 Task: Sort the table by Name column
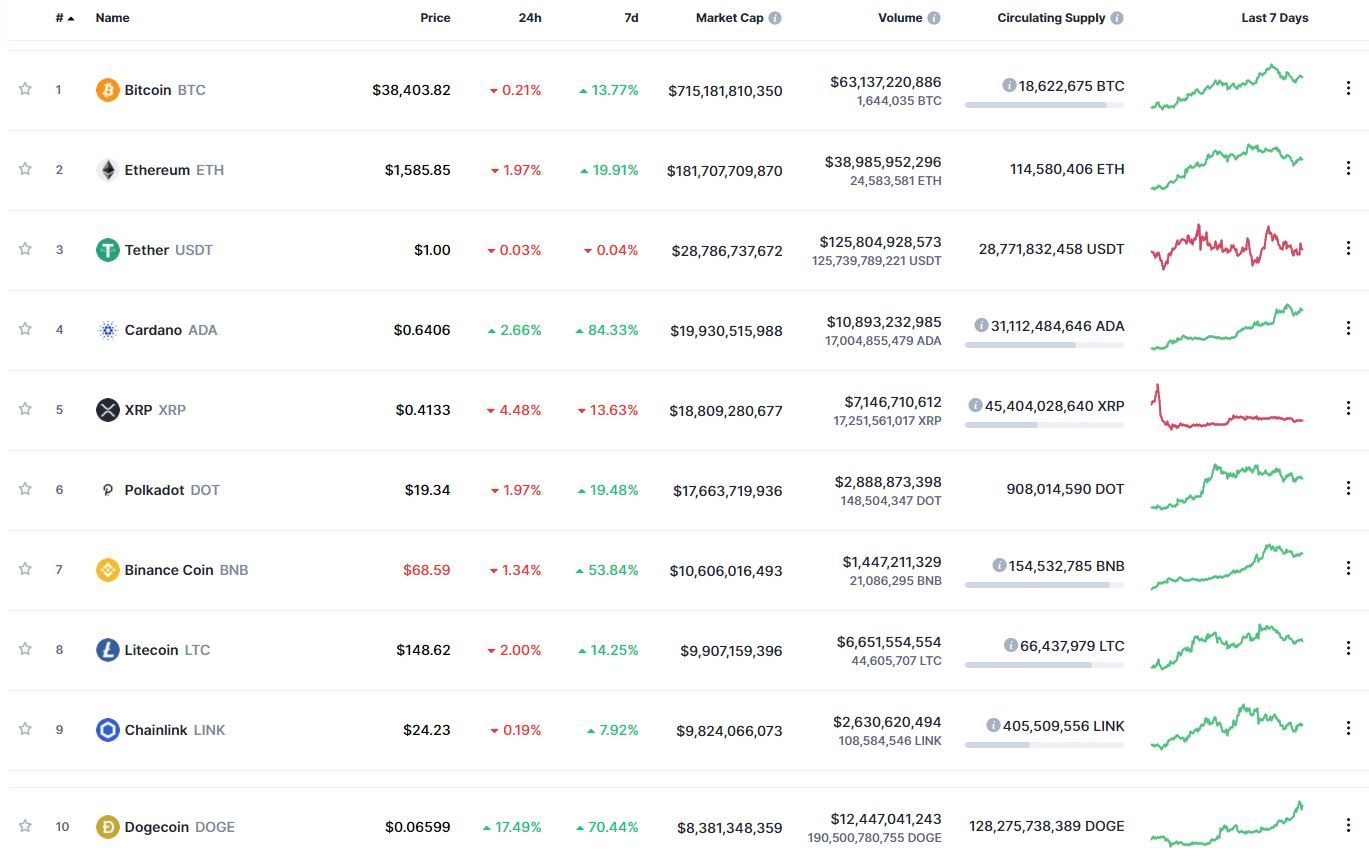[112, 18]
